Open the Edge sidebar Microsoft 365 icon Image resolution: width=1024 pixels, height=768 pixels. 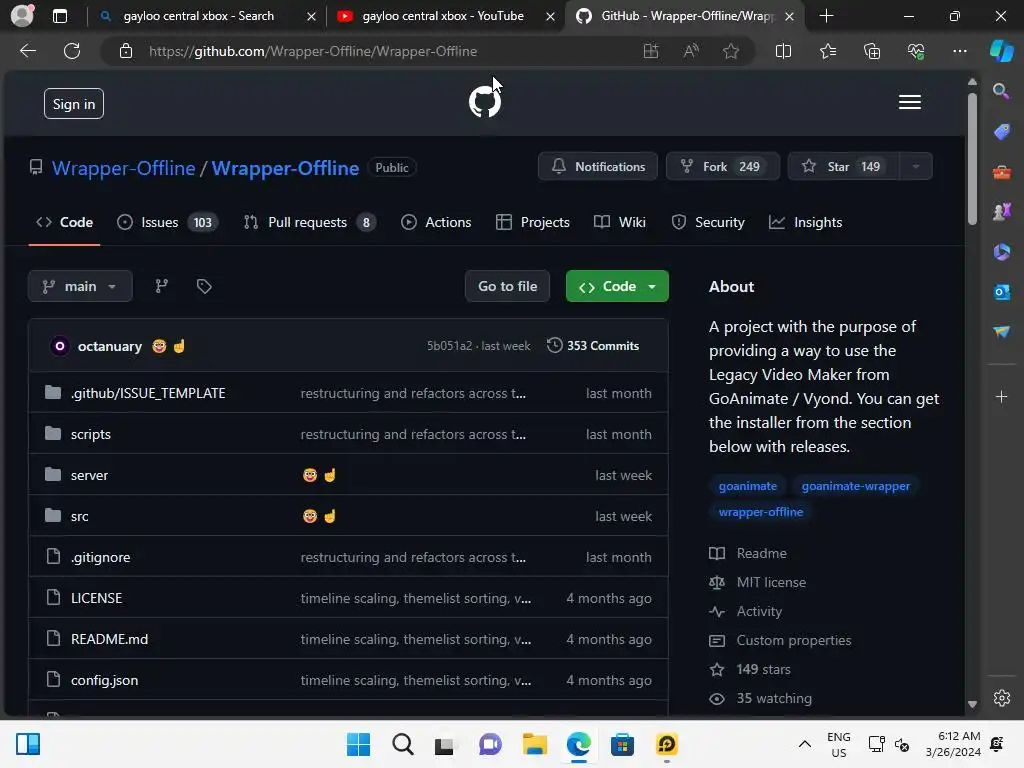pos(1001,252)
